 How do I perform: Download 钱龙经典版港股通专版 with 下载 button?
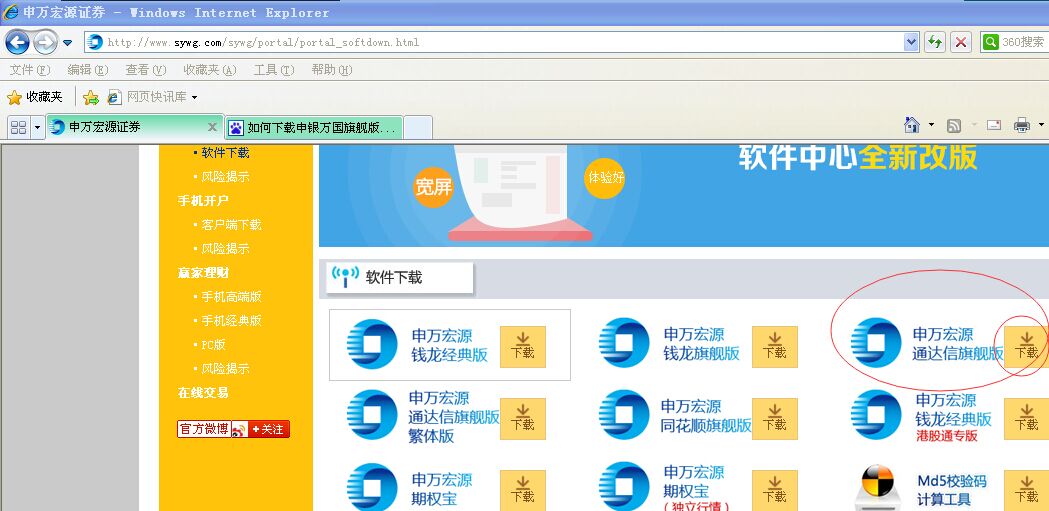(1026, 419)
